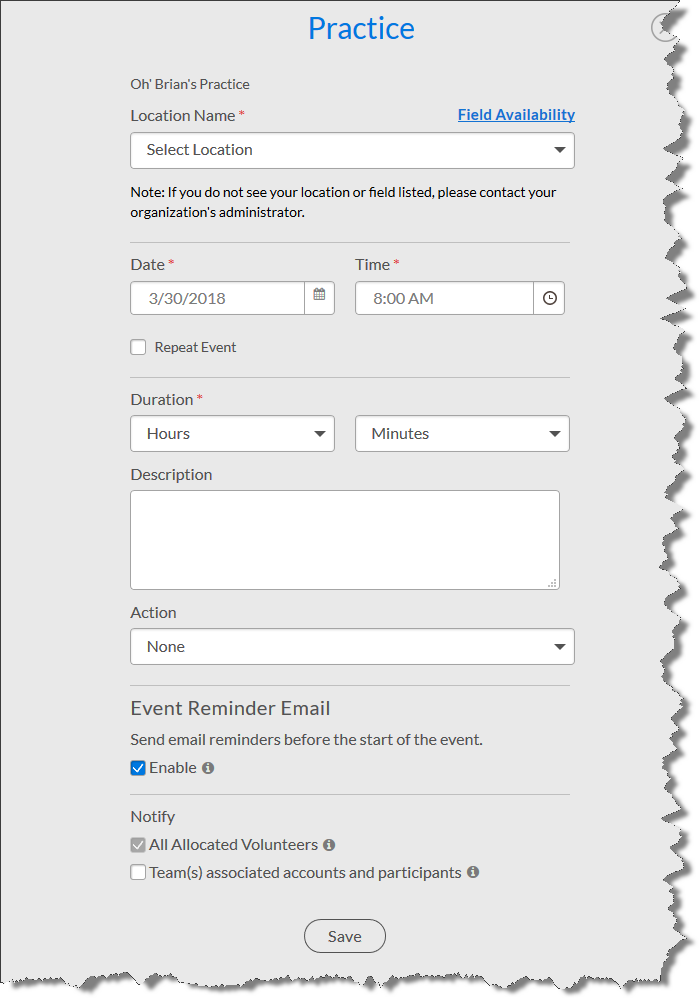Open the calendar date picker icon
The image size is (699, 998).
pos(319,298)
